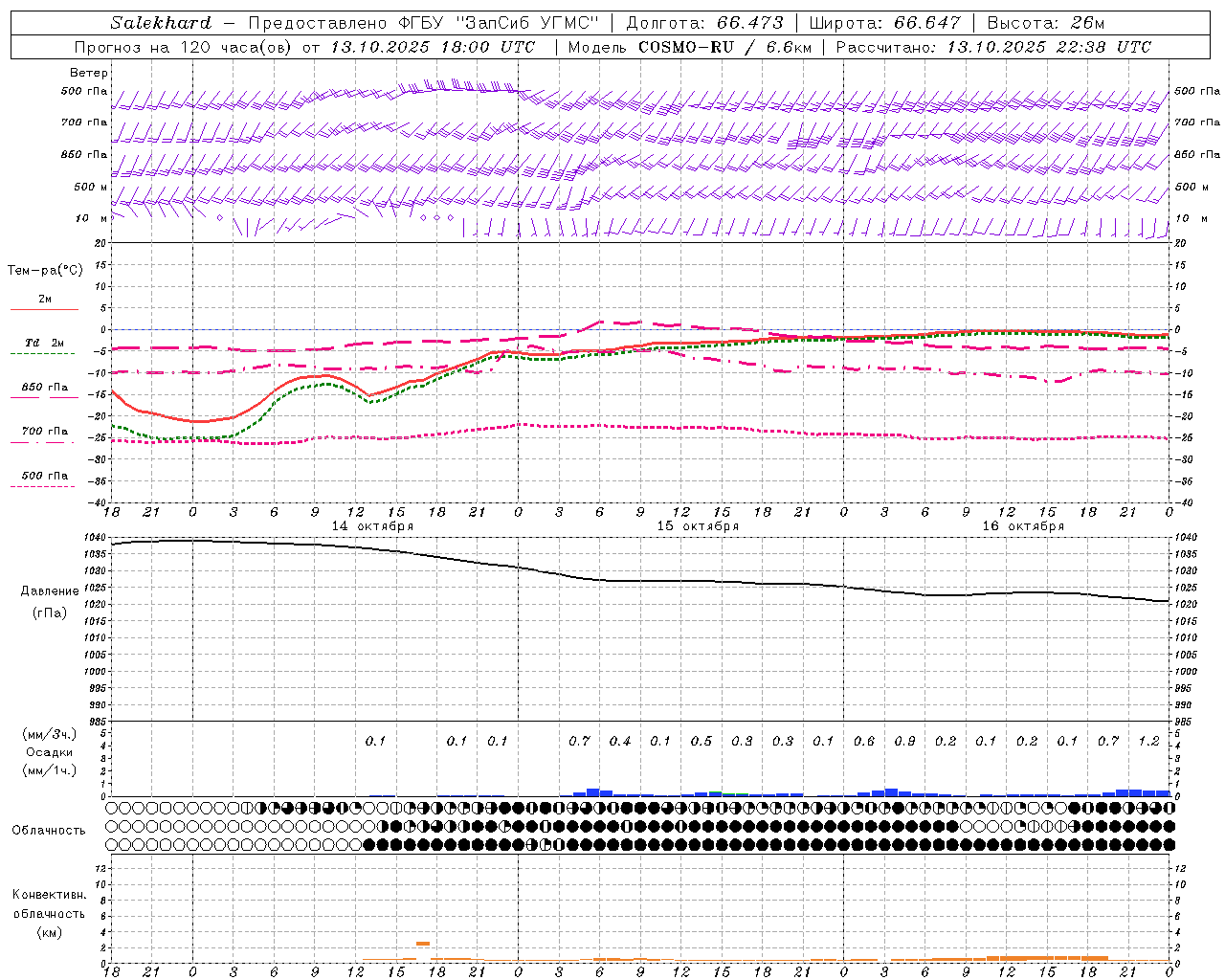Click the 15 октября date label
Screen dimensions: 1225x980
tap(698, 526)
